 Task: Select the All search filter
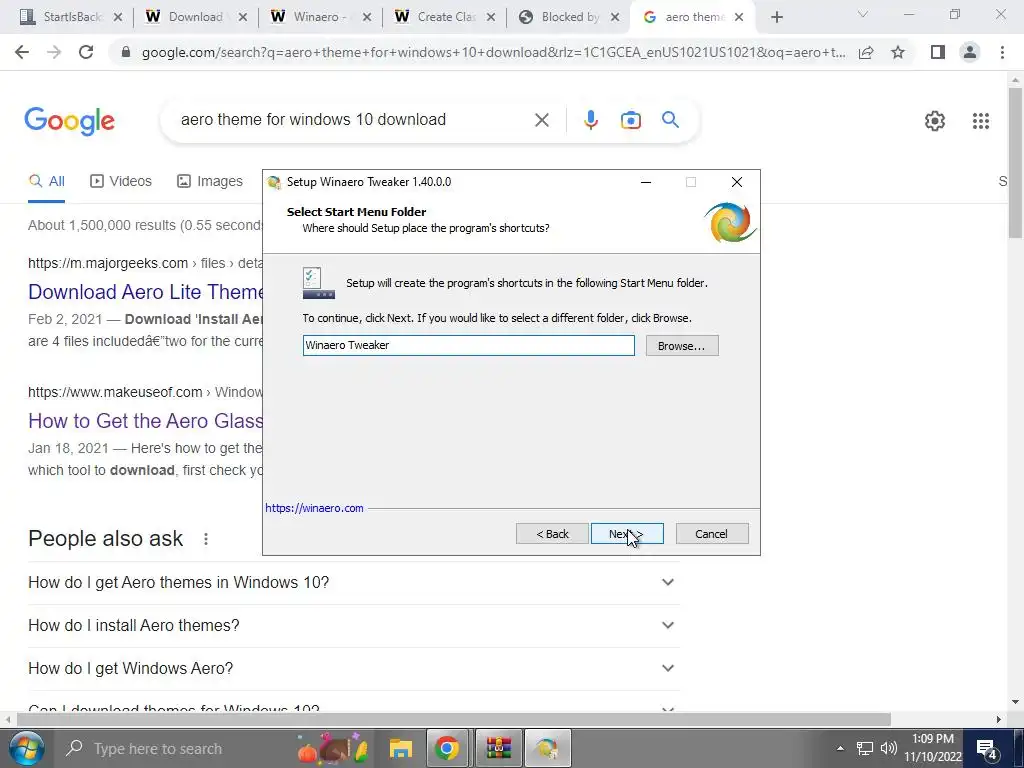(46, 182)
